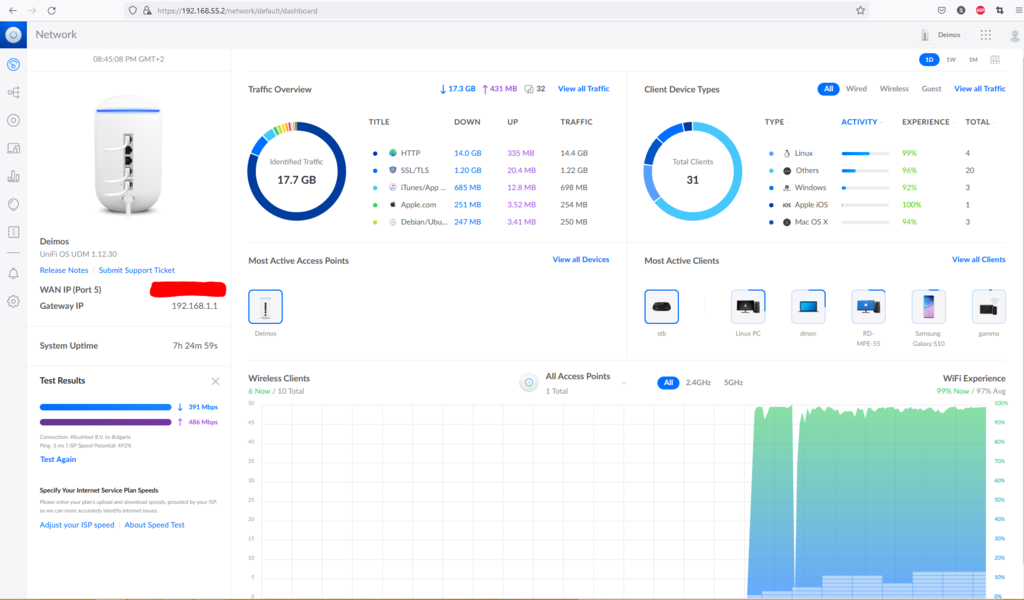Viewport: 1024px width, 600px height.
Task: Sort client types by Activity column
Action: (859, 122)
